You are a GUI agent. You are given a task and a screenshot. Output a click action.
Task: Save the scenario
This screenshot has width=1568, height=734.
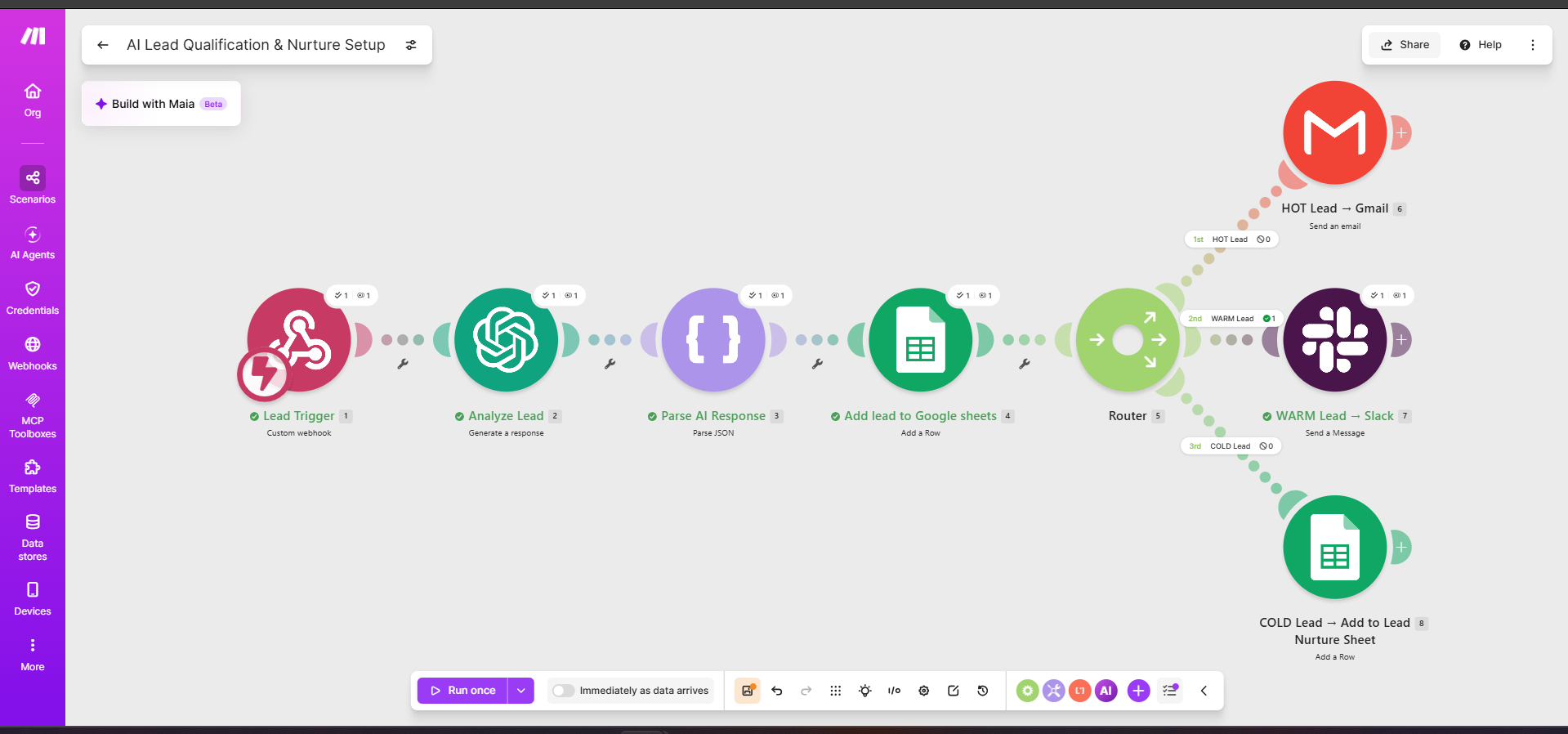tap(748, 691)
